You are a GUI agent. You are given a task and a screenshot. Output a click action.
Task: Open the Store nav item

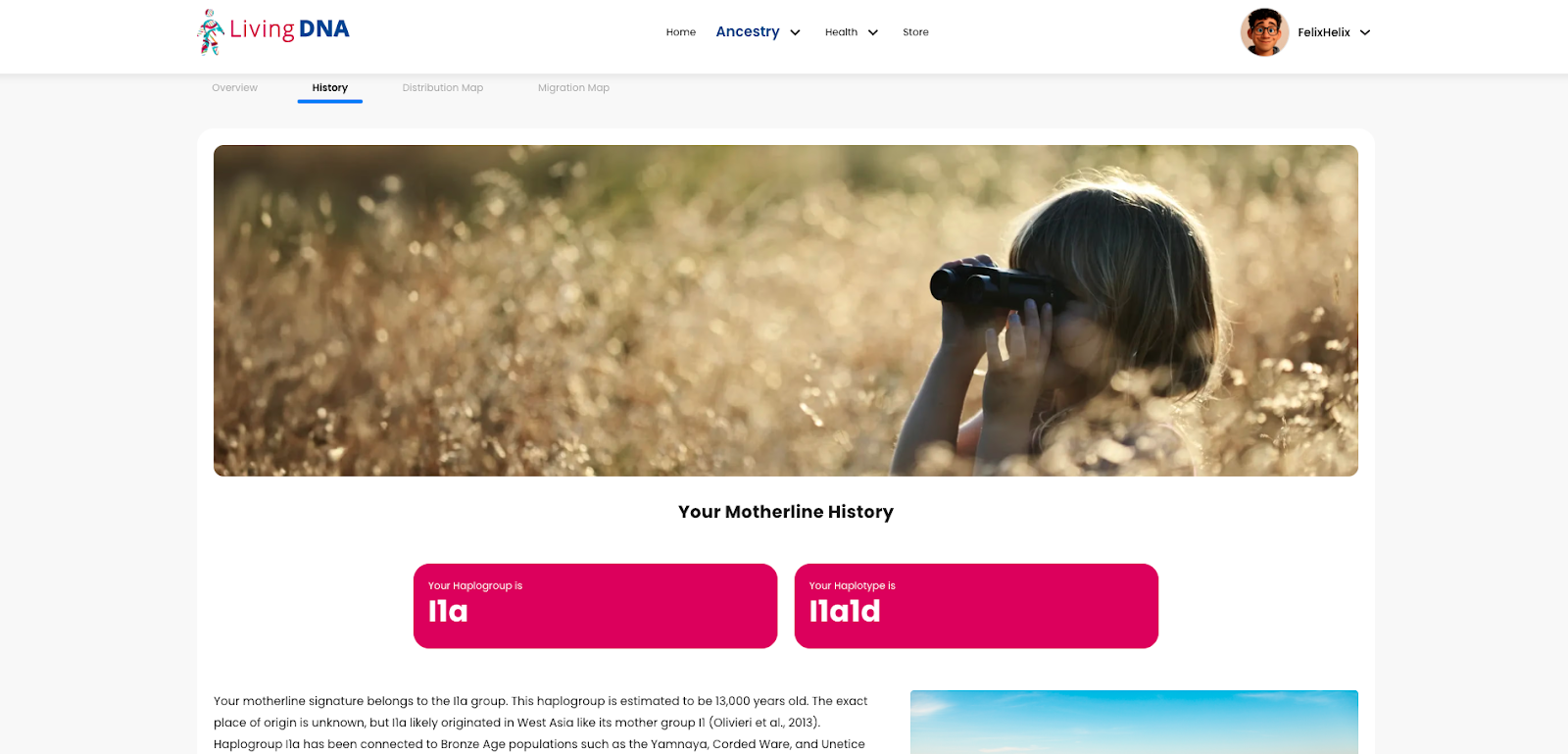915,32
